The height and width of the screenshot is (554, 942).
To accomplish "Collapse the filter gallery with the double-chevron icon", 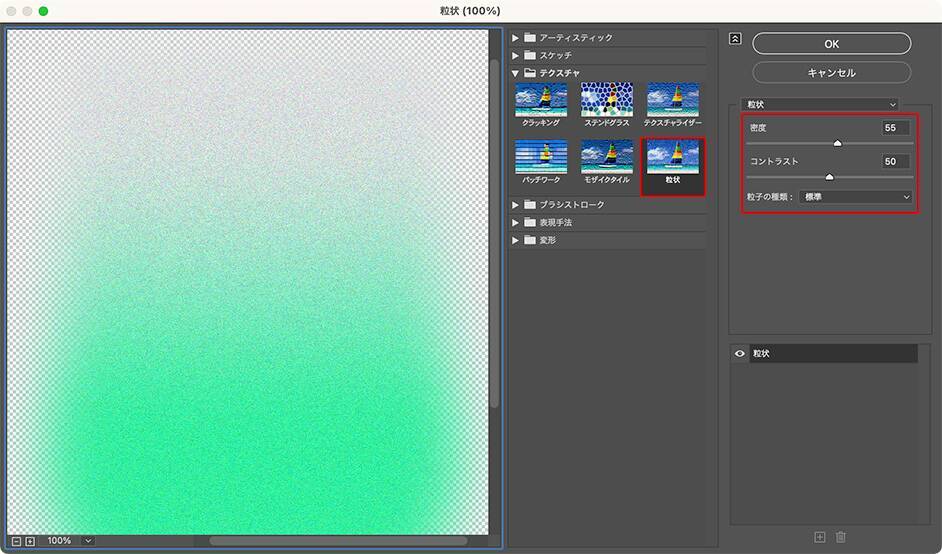I will [x=735, y=39].
